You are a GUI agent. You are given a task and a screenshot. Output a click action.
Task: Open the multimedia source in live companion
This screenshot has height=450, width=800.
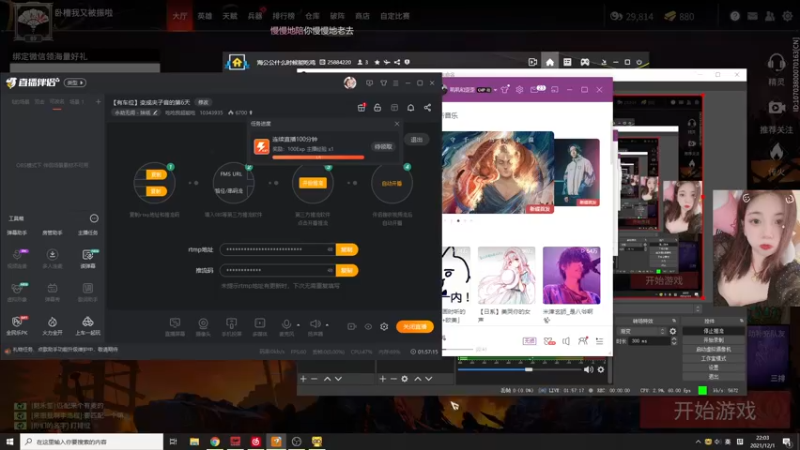coord(260,327)
